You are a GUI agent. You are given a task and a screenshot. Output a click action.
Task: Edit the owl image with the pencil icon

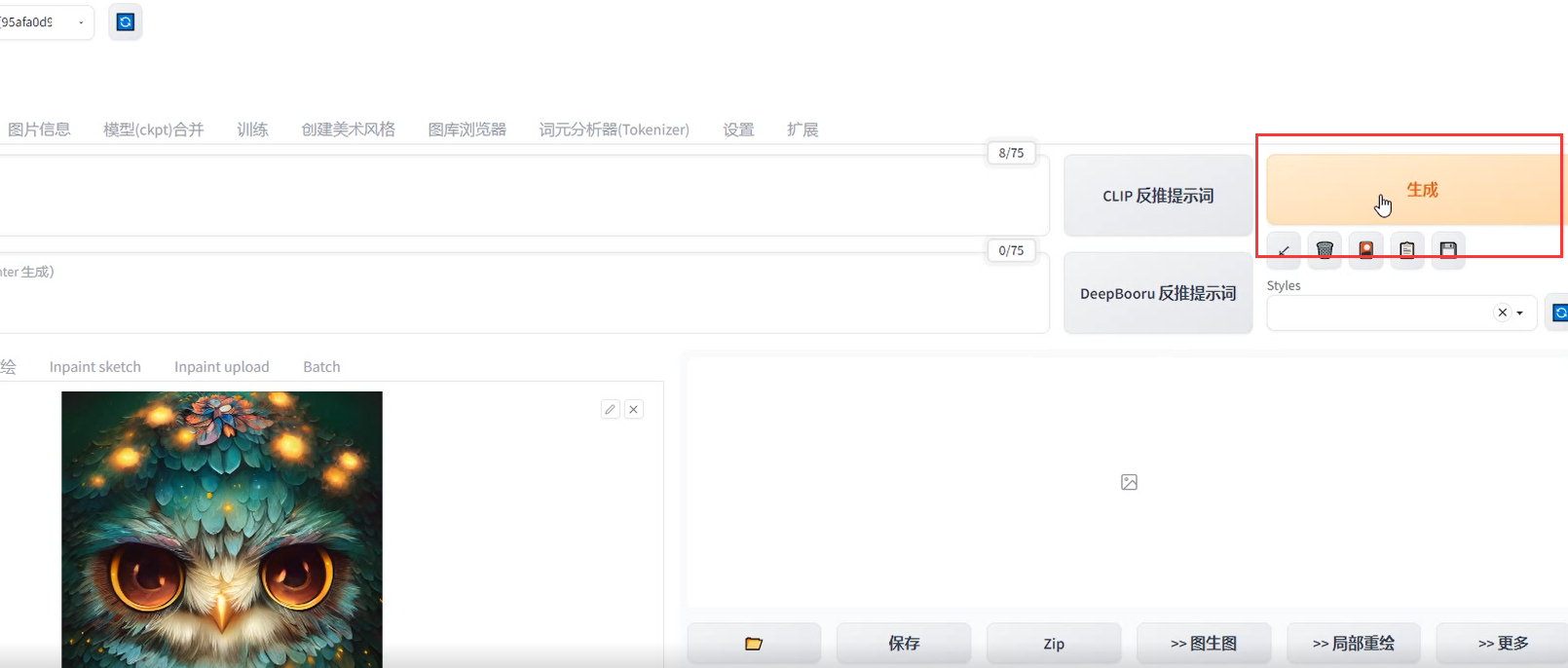611,409
